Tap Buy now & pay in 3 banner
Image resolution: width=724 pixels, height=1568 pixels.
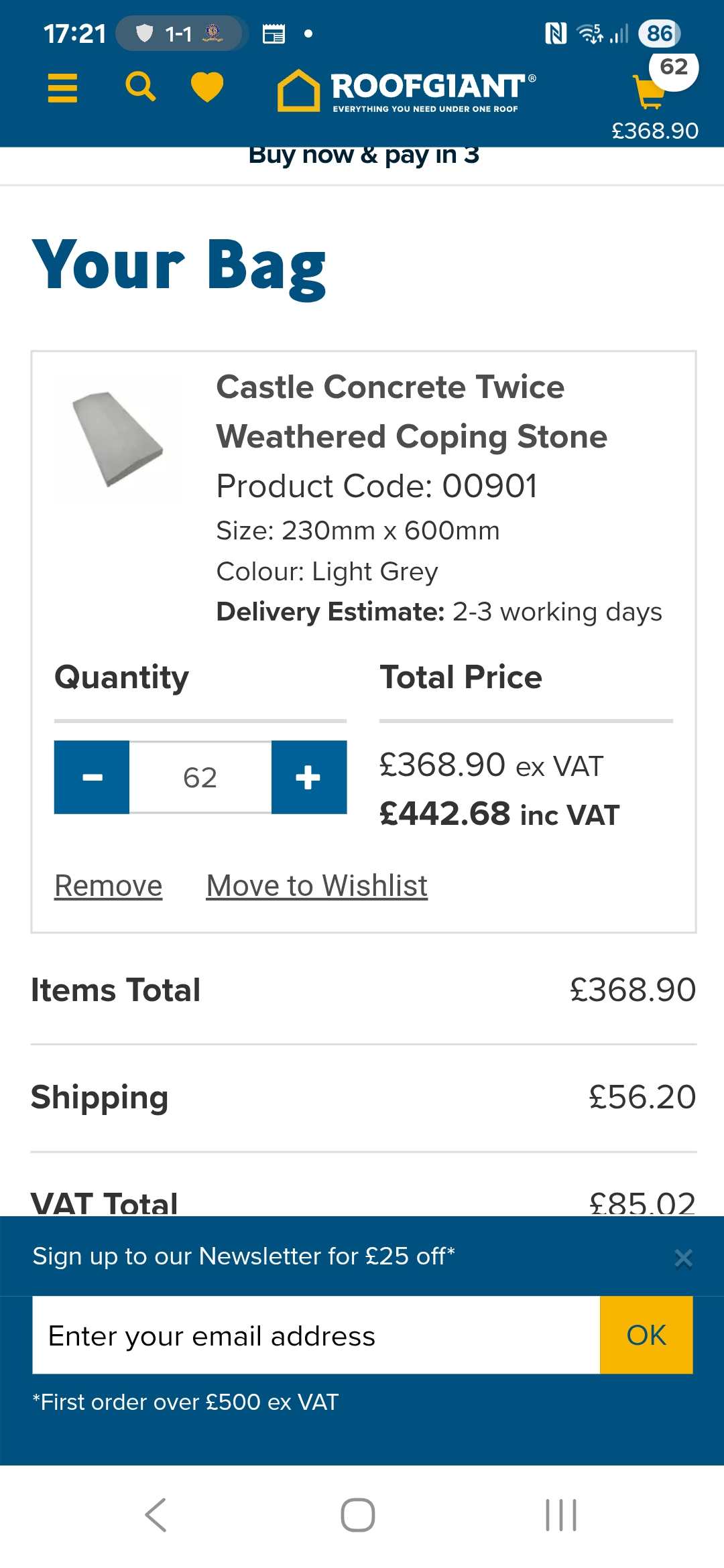363,157
